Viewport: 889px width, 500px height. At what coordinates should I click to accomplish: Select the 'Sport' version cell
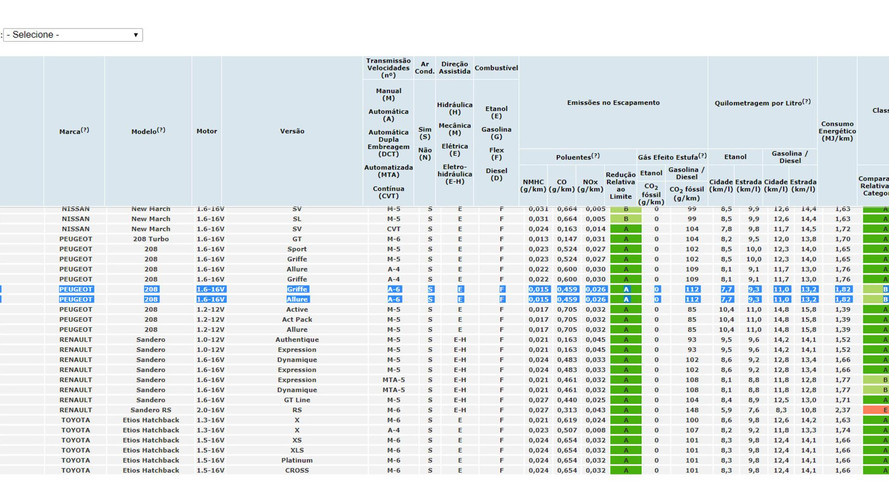[297, 249]
